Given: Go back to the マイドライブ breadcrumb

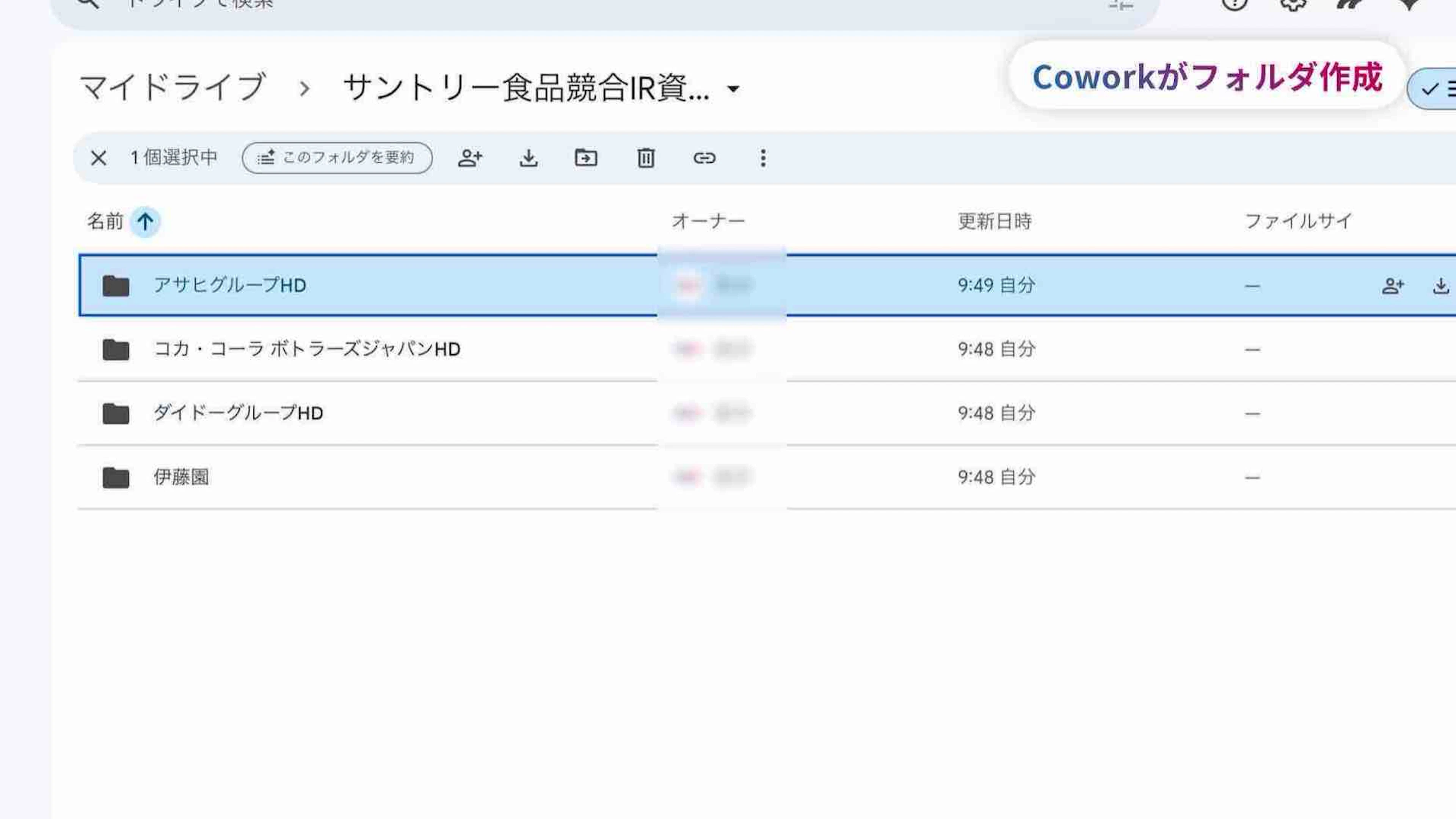Looking at the screenshot, I should tap(173, 88).
